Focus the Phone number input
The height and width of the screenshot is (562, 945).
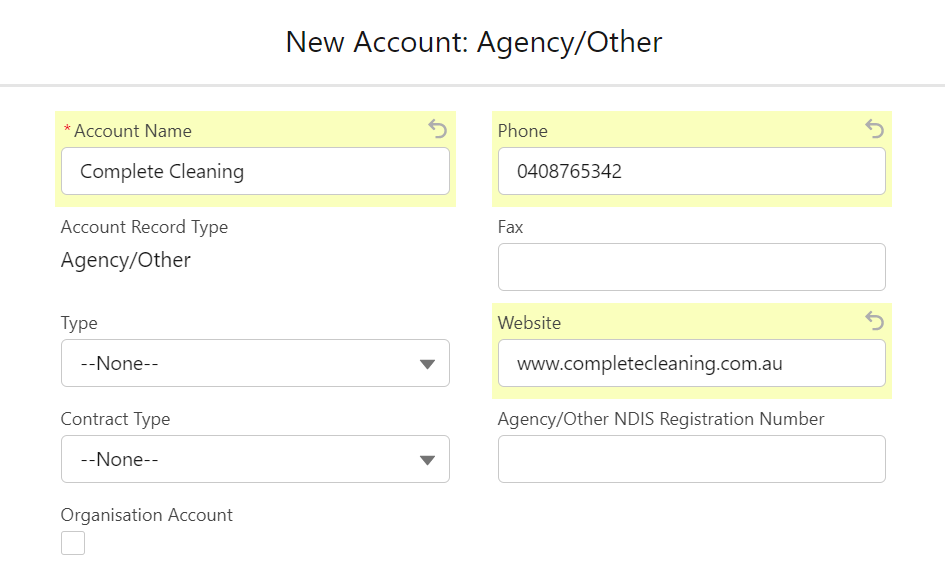(x=692, y=171)
